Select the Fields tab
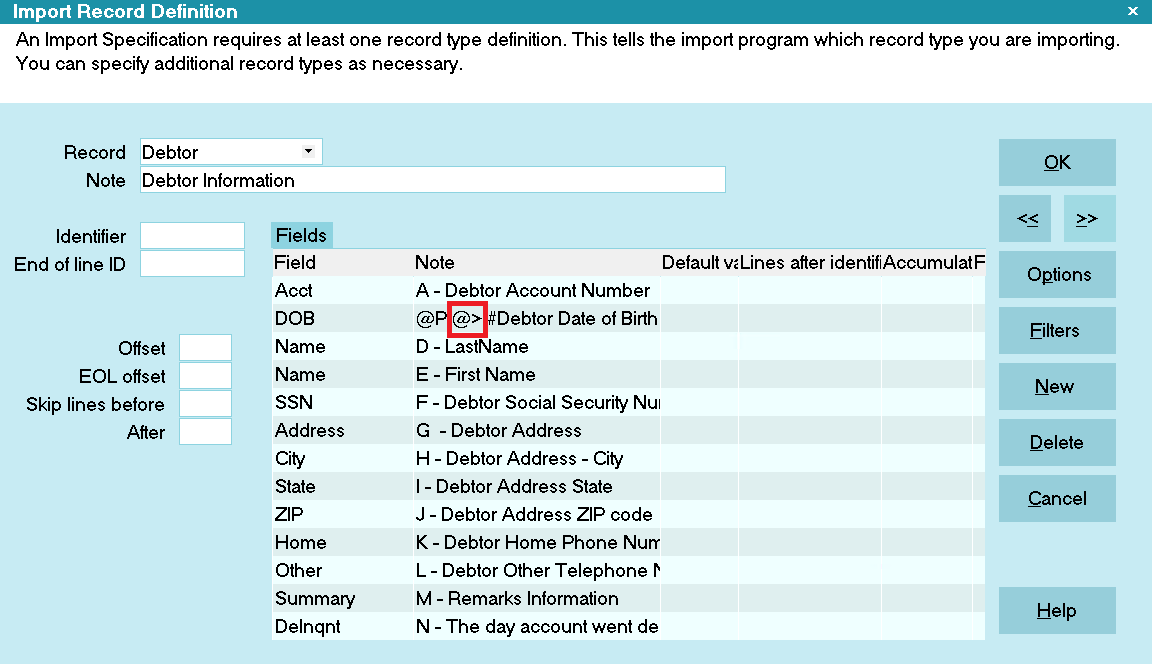Screen dimensions: 1152x664 (301, 235)
